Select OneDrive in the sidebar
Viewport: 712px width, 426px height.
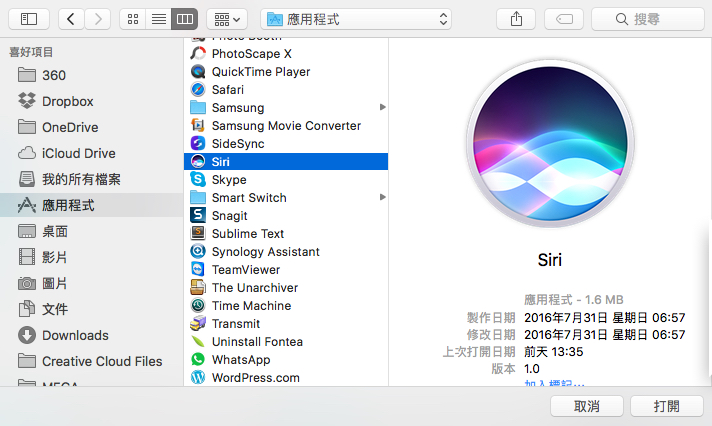pos(91,127)
